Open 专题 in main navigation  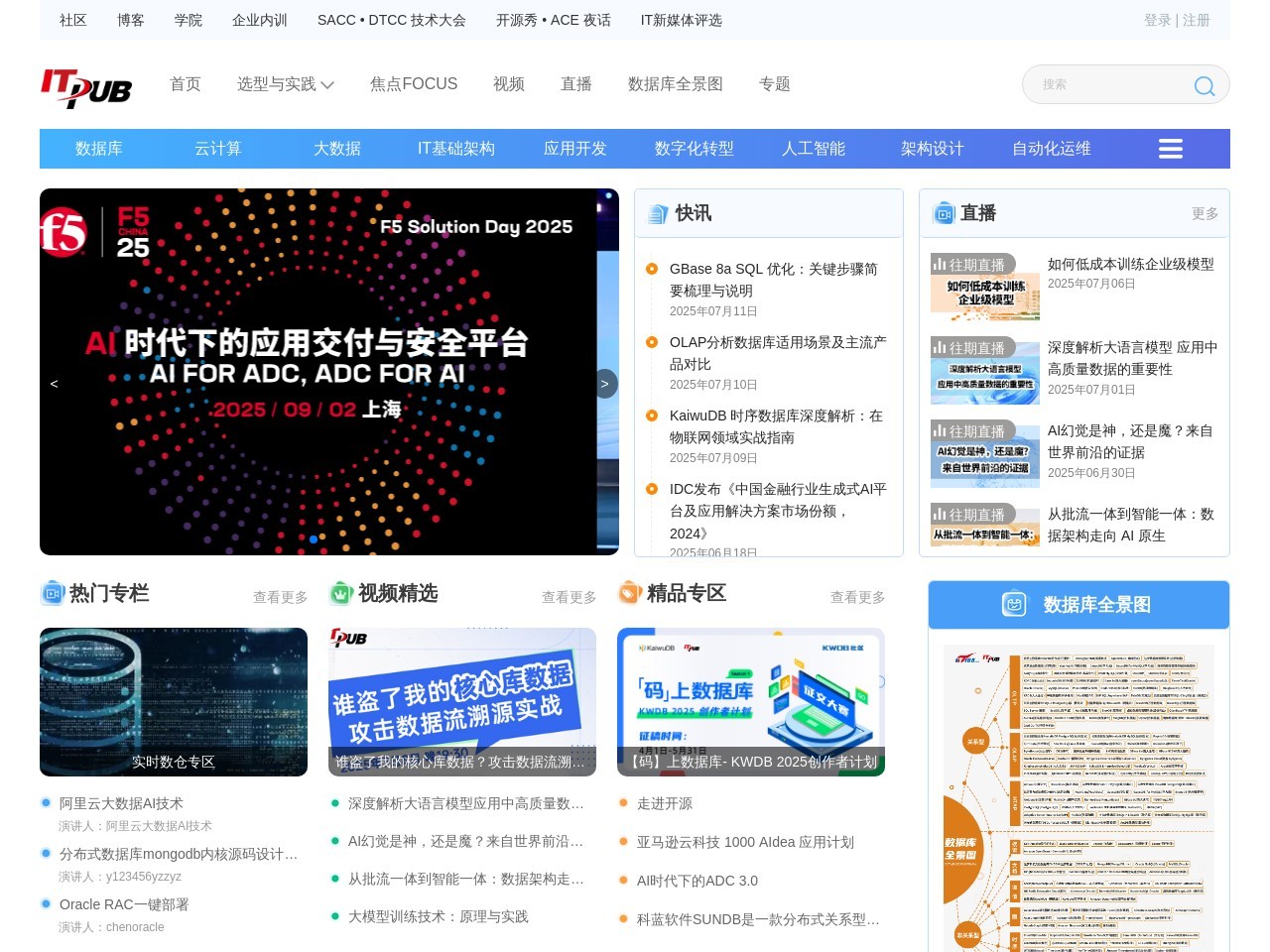[x=775, y=84]
